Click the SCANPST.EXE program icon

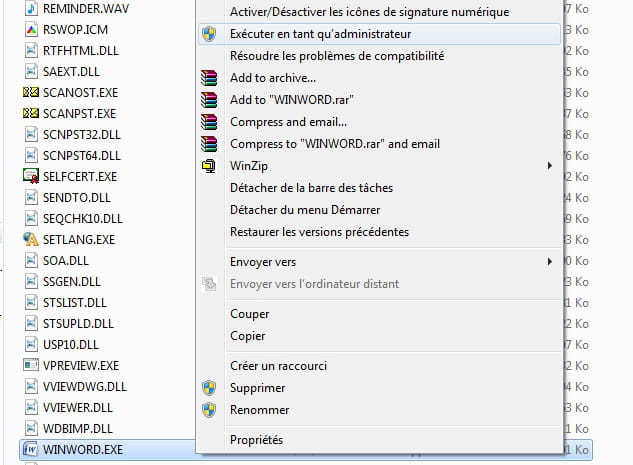[31, 113]
